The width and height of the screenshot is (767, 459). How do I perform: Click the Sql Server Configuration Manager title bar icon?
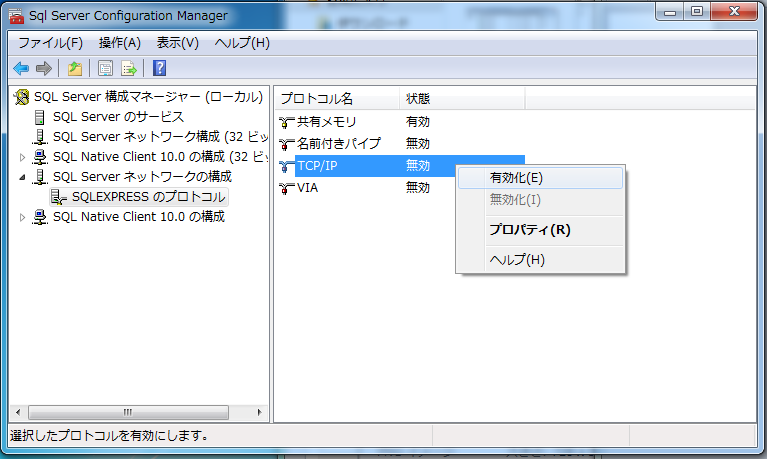(x=16, y=16)
